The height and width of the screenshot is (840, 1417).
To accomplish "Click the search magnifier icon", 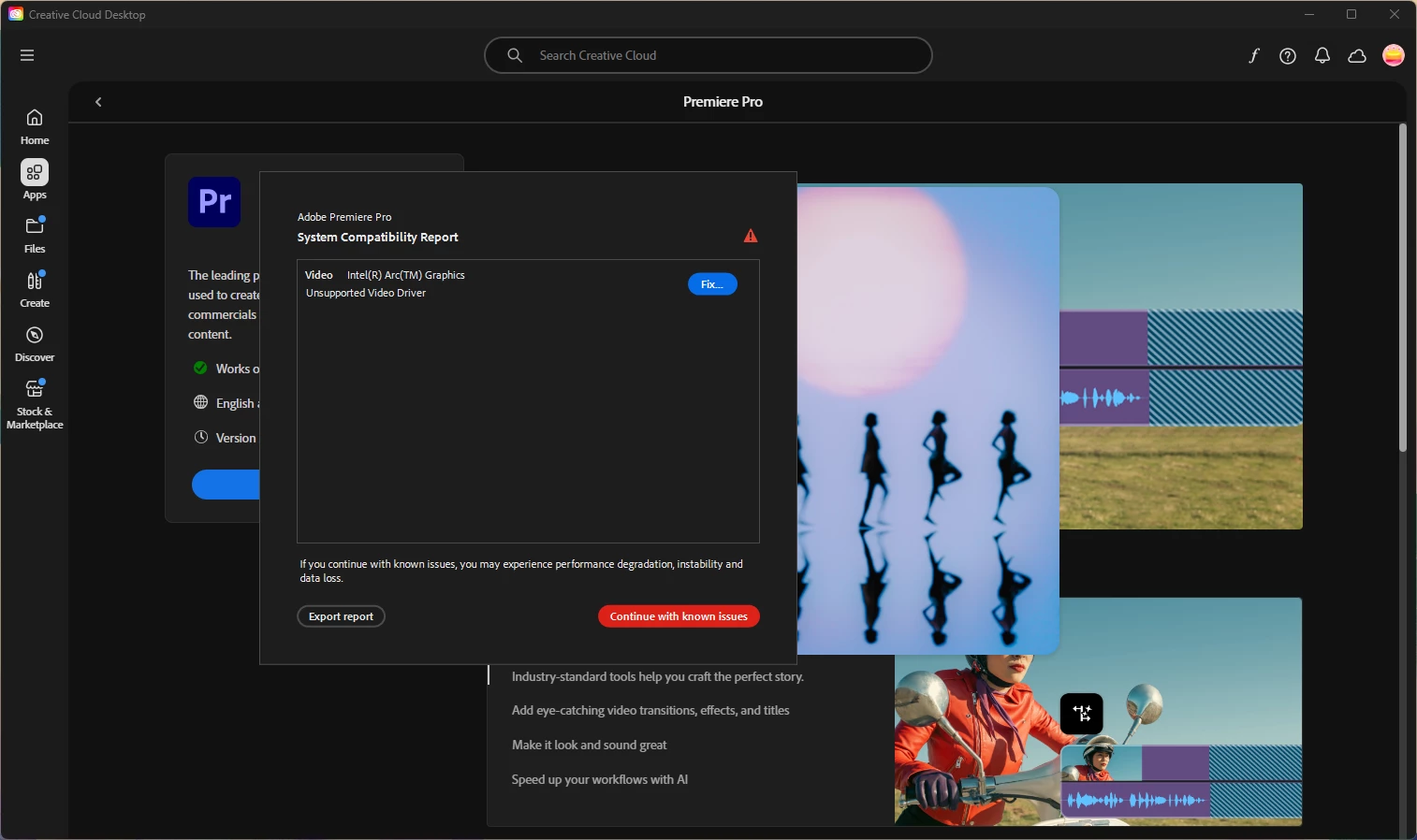I will [515, 55].
